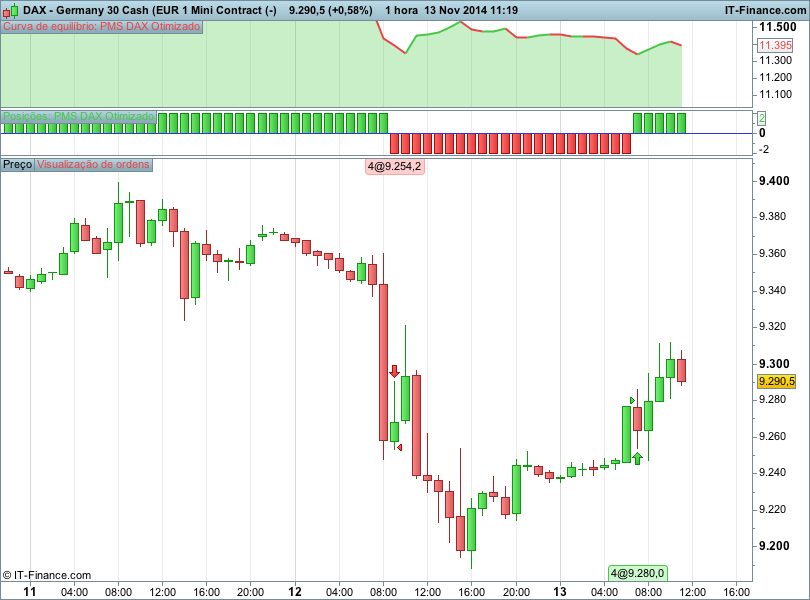Click price axis label '9.300'
This screenshot has width=810, height=600.
coord(774,364)
